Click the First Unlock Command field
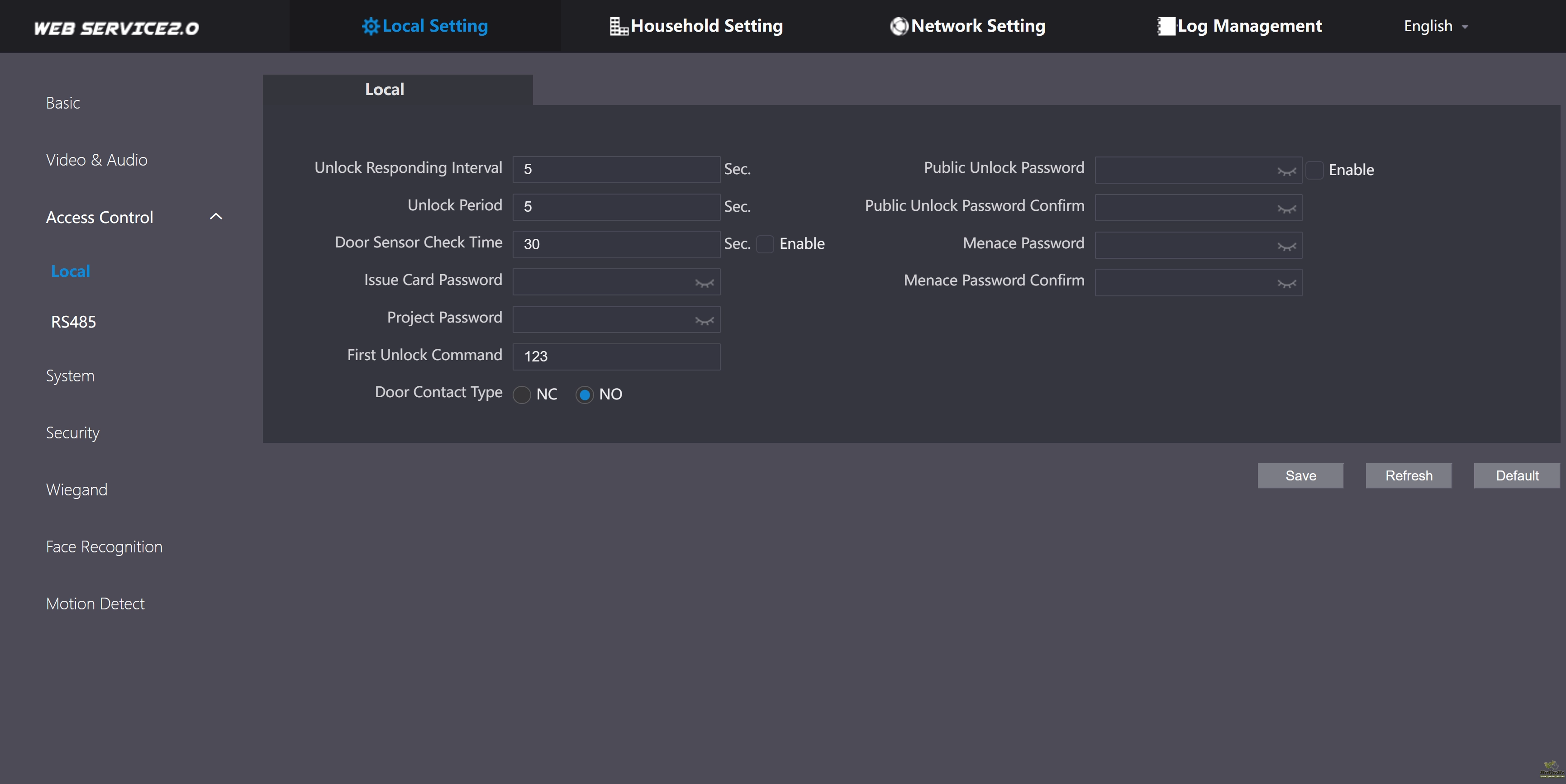Screen dimensions: 1566x784 click(x=616, y=357)
